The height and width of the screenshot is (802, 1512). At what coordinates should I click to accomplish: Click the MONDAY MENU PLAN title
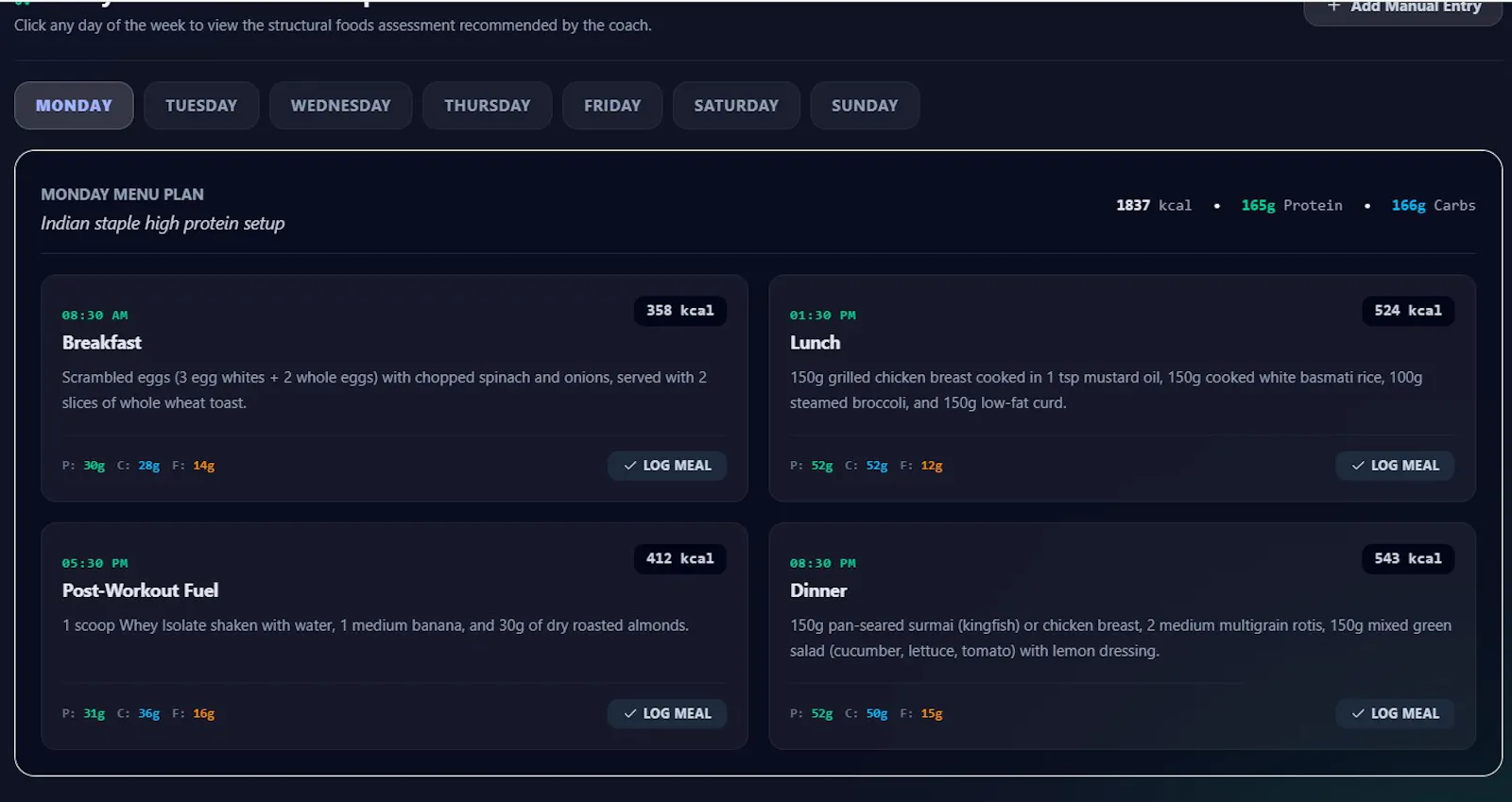122,195
